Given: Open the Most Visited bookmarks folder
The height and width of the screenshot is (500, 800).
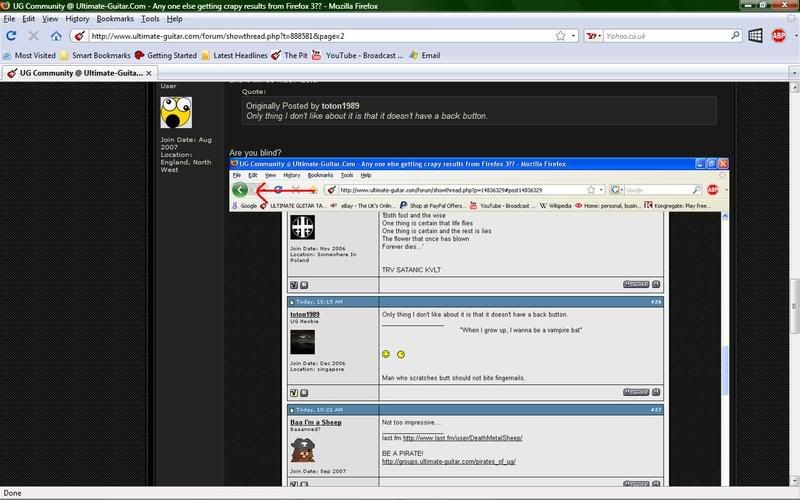Looking at the screenshot, I should tap(29, 55).
